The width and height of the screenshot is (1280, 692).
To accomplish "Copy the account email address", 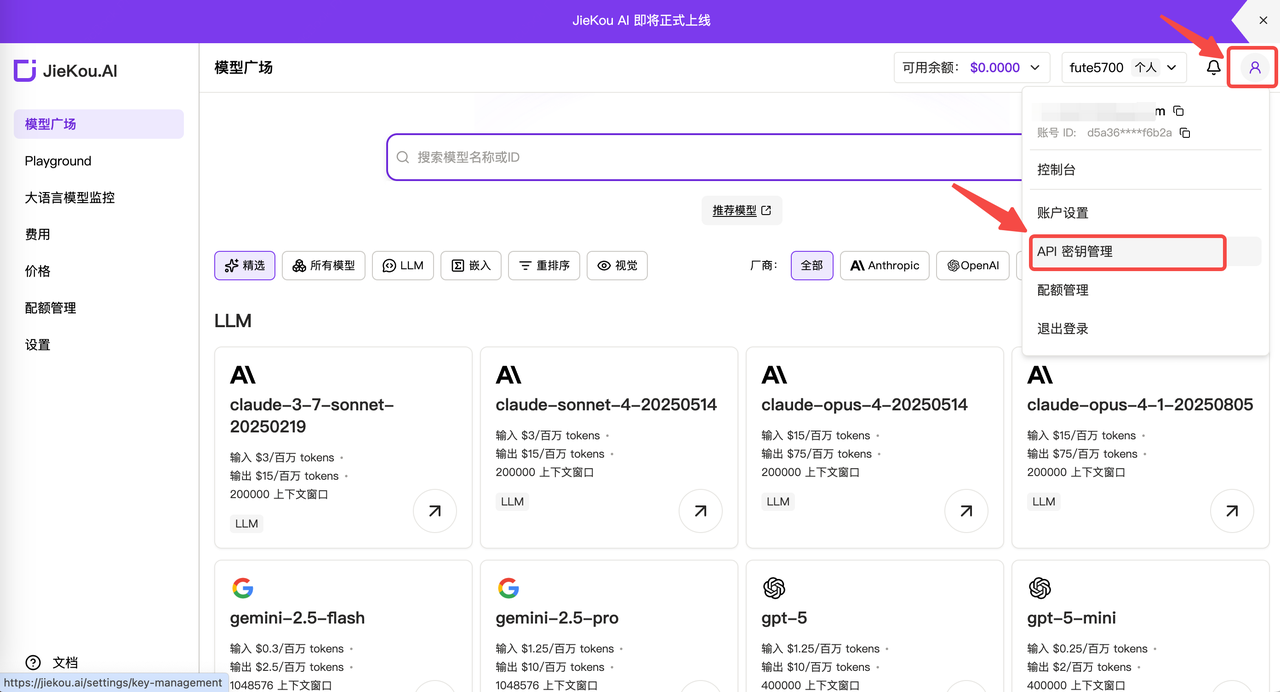I will pyautogui.click(x=1178, y=111).
